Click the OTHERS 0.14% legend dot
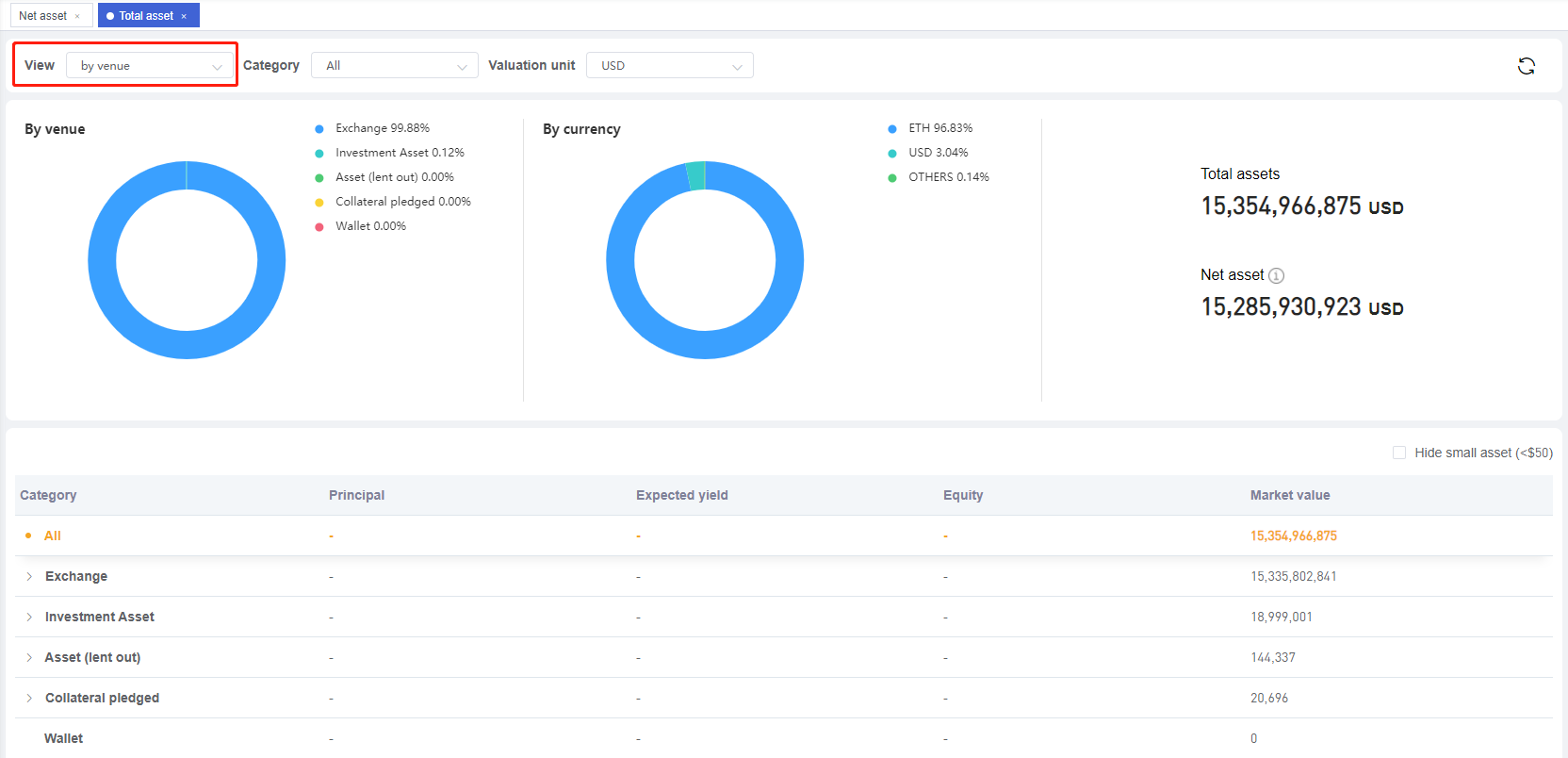Image resolution: width=1568 pixels, height=758 pixels. click(892, 178)
